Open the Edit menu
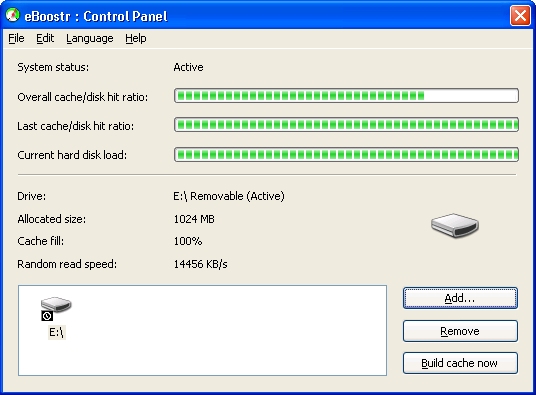The height and width of the screenshot is (395, 536). click(x=45, y=38)
